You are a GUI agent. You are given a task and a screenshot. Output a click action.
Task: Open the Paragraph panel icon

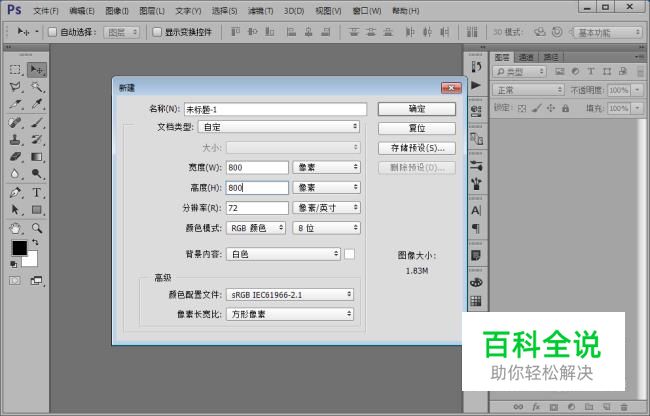pos(476,229)
